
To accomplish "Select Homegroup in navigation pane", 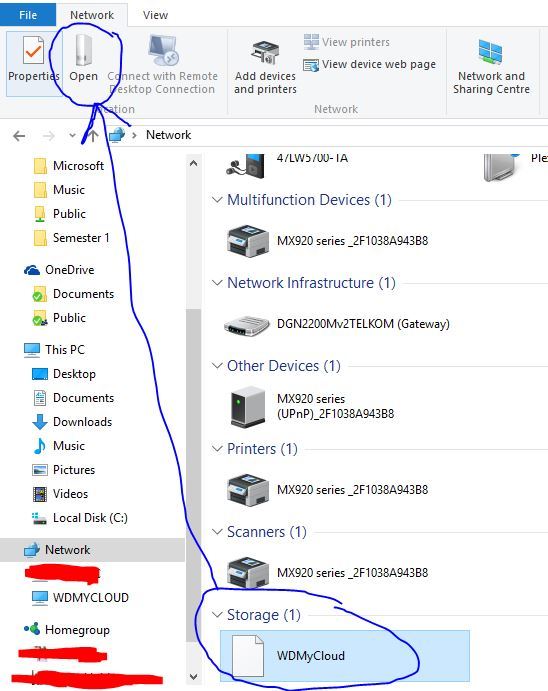I will 67,630.
